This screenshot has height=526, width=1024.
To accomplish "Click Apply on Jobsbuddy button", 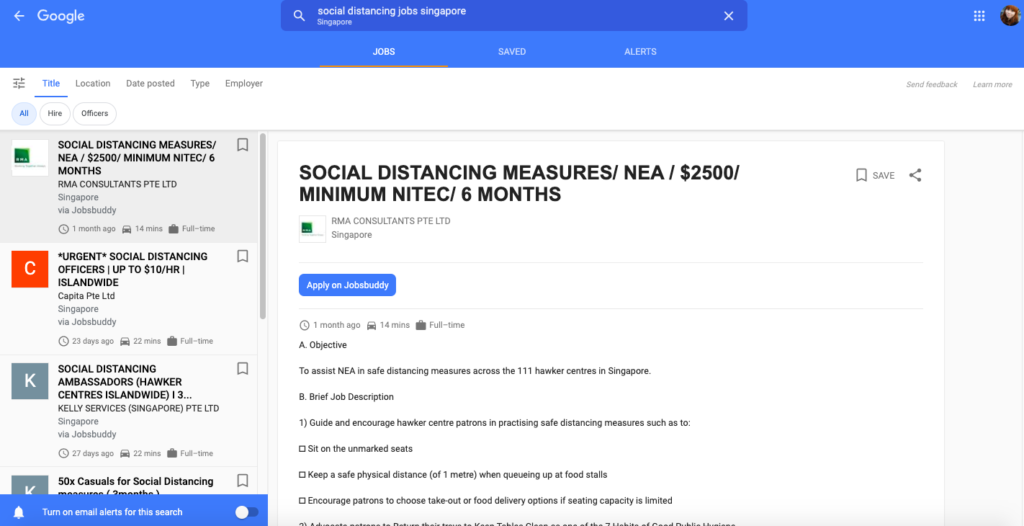I will pos(347,285).
